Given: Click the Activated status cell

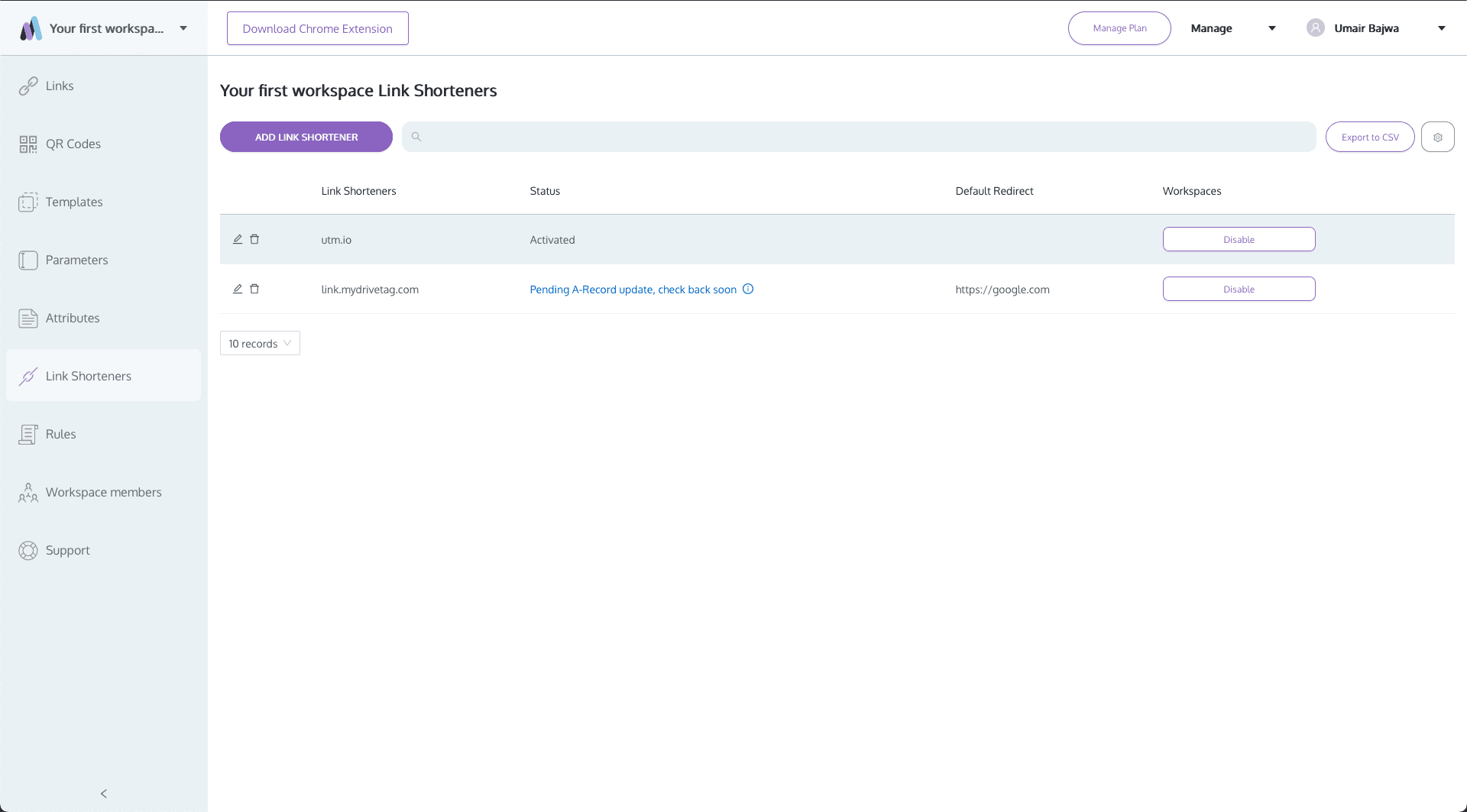Looking at the screenshot, I should pyautogui.click(x=552, y=240).
